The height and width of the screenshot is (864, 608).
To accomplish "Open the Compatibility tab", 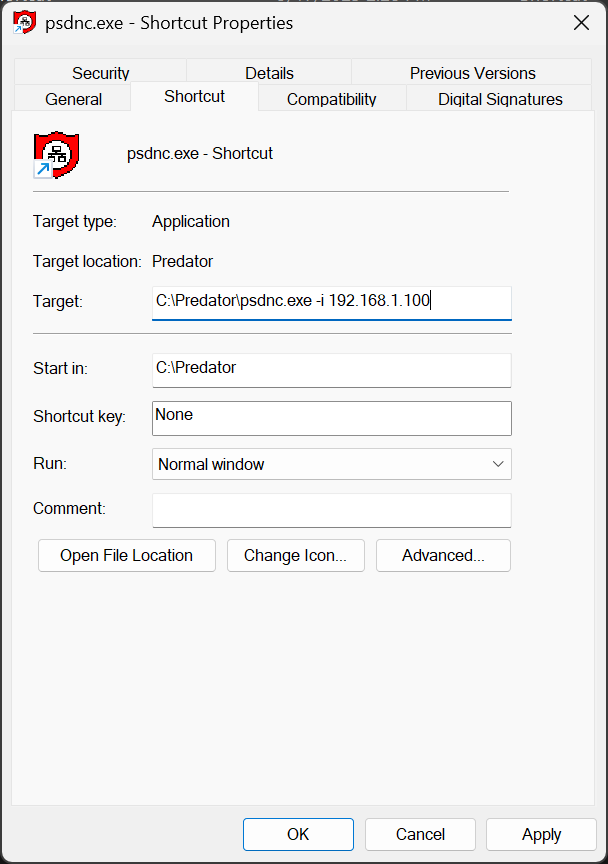I will (331, 99).
